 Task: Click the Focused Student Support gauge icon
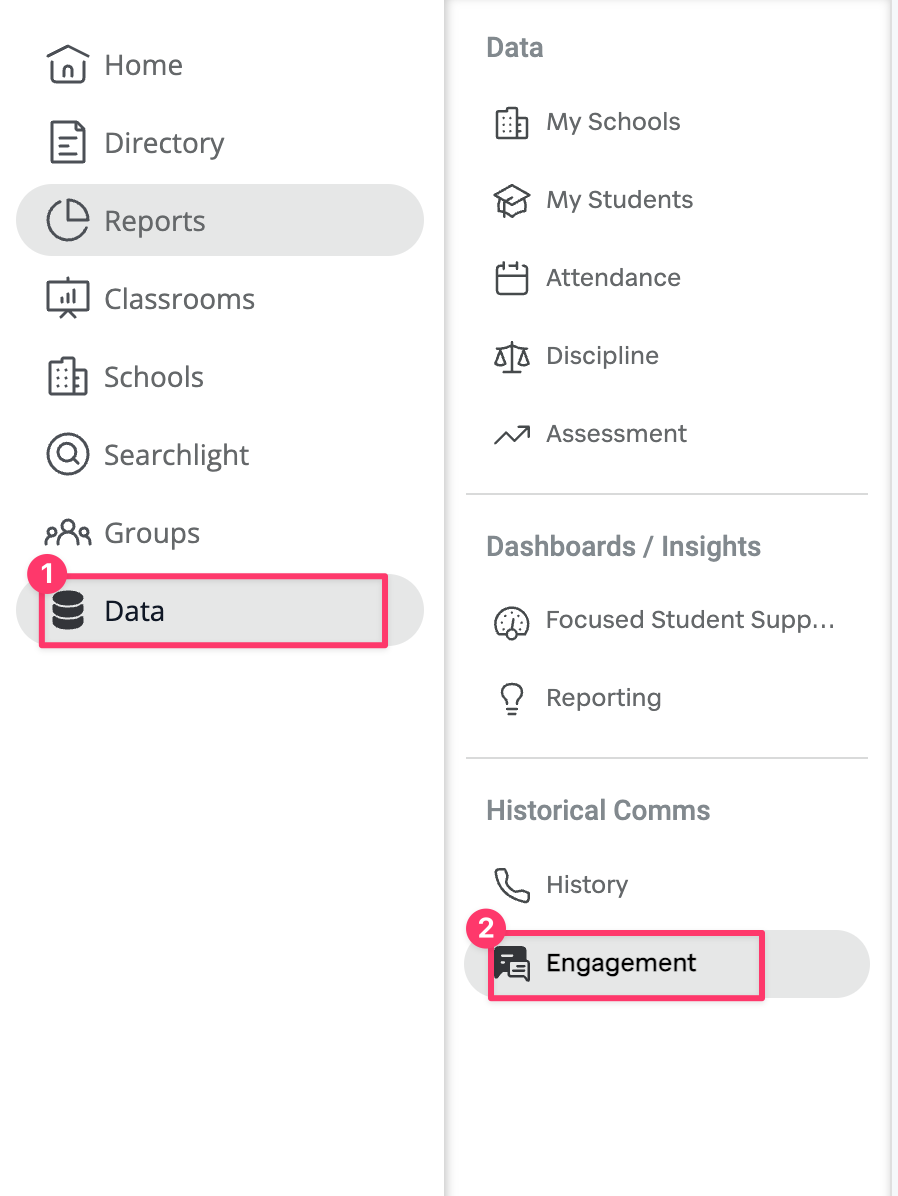(x=512, y=622)
